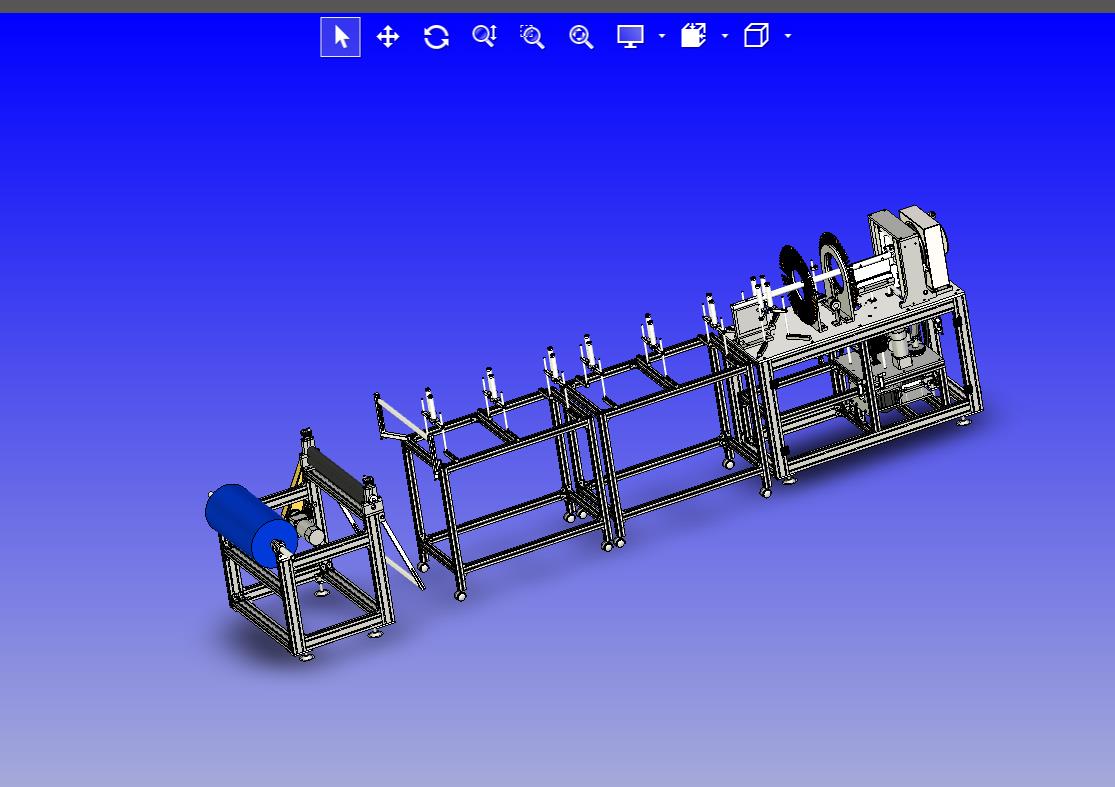Click the black toothed disc on the machine
1115x787 pixels.
796,286
